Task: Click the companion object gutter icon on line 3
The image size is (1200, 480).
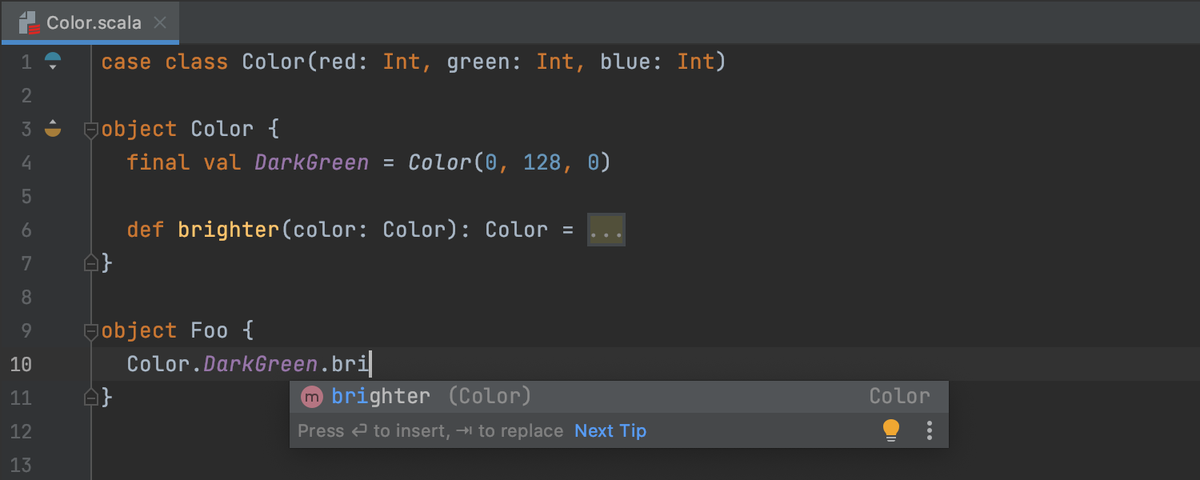Action: 53,129
